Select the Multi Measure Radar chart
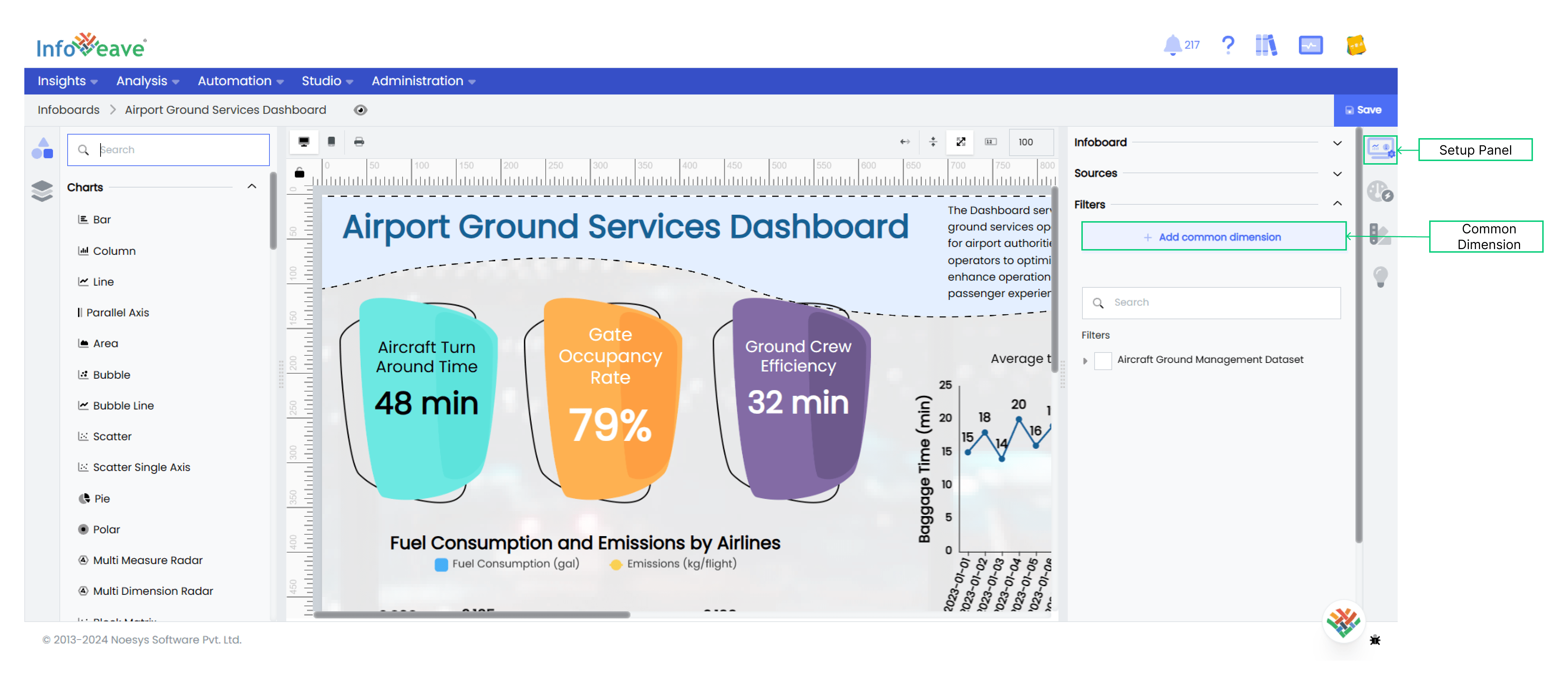 click(x=140, y=560)
